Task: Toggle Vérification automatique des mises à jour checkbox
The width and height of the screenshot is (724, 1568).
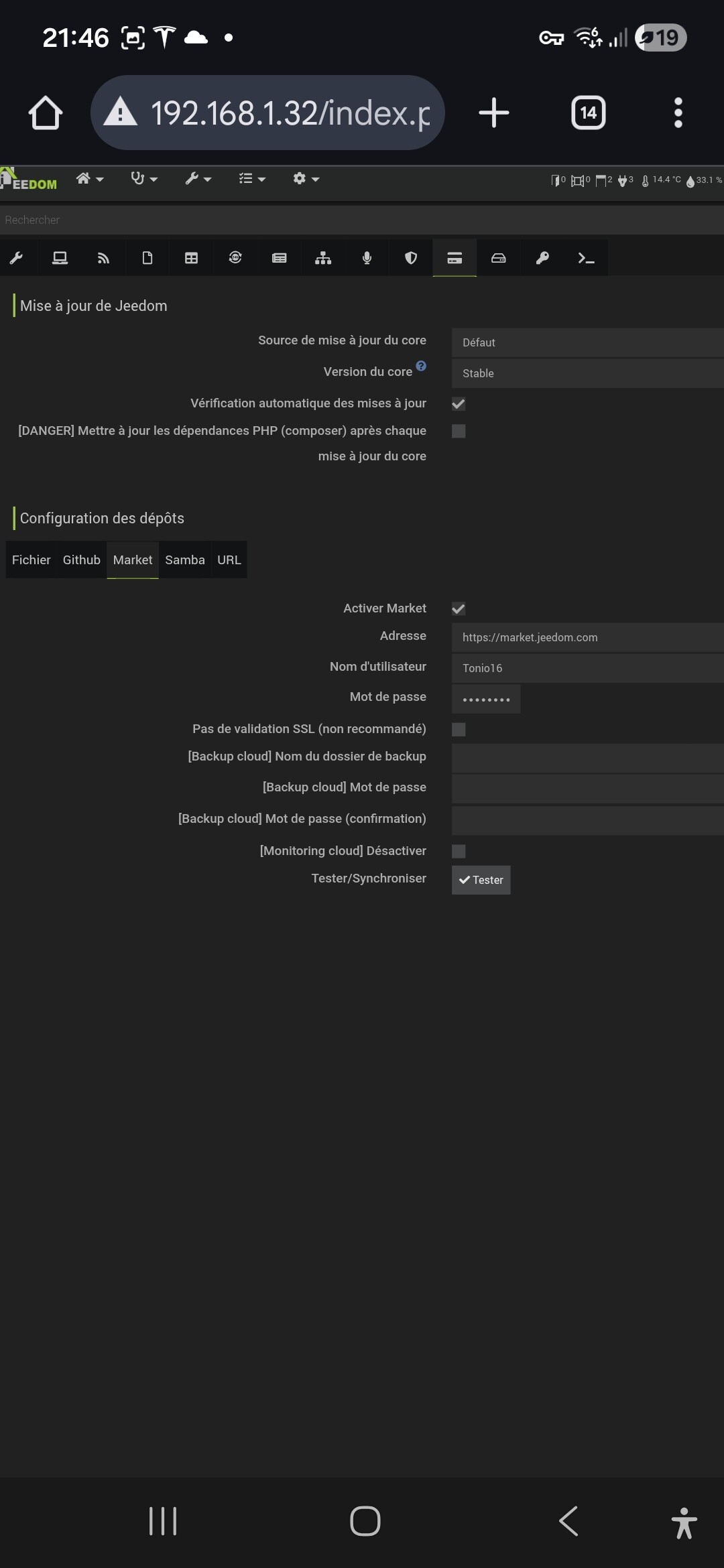Action: pyautogui.click(x=459, y=404)
